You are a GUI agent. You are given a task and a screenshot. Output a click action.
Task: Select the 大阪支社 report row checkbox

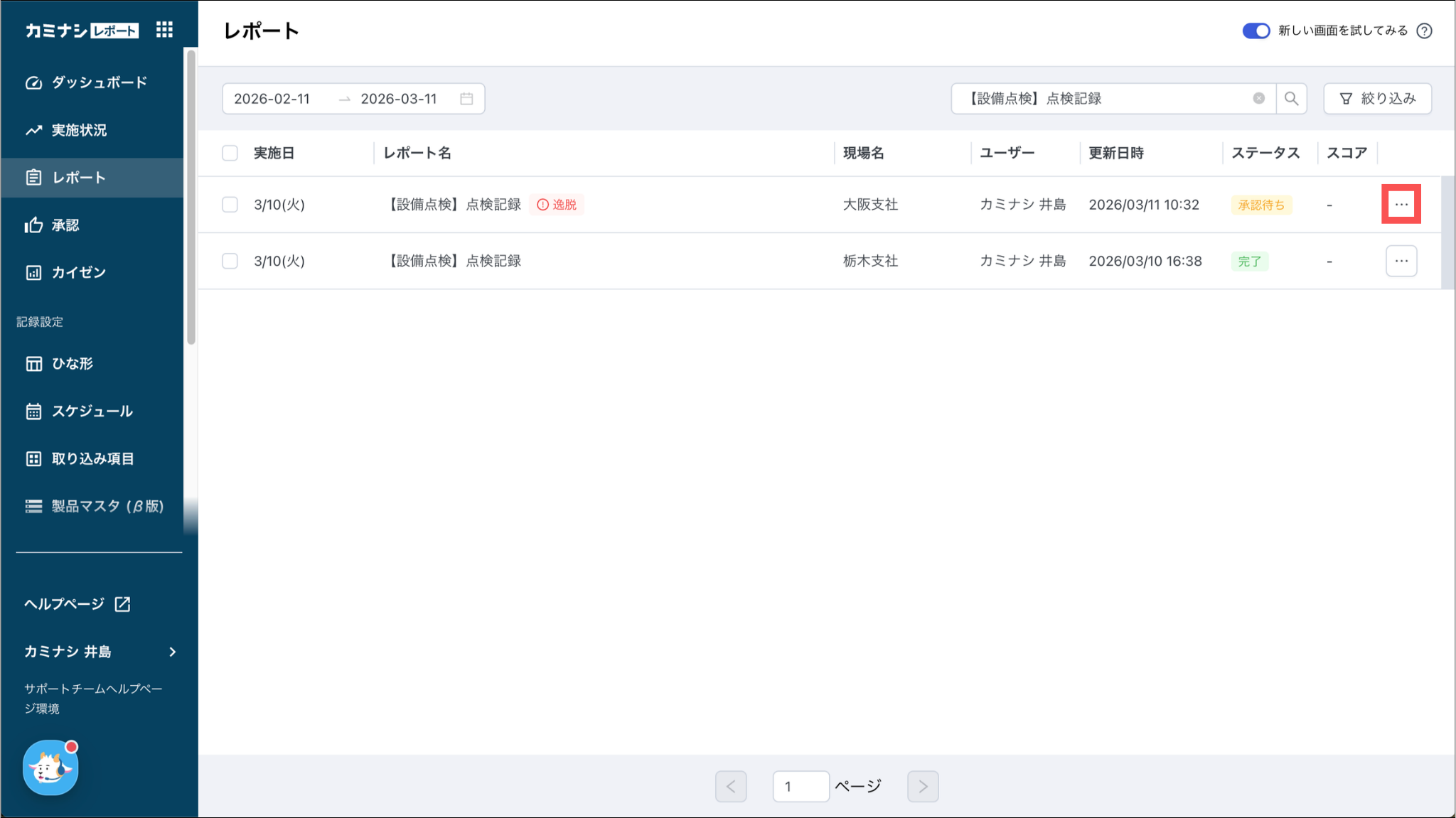[230, 205]
